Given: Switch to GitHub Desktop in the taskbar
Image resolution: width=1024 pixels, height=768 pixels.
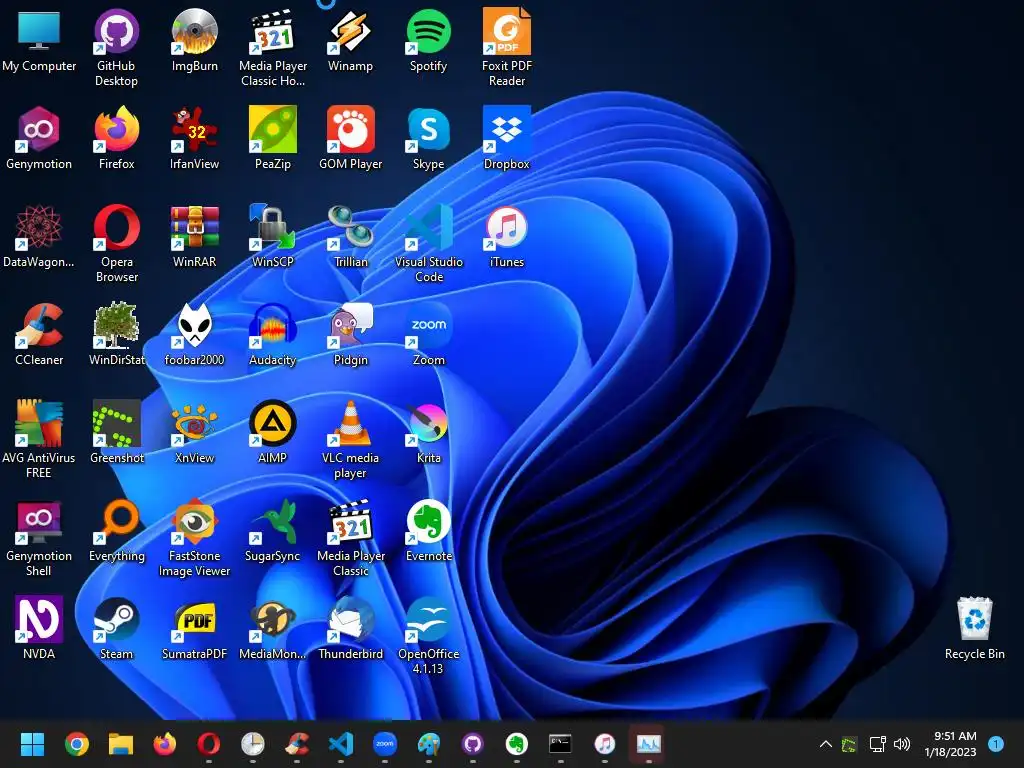Looking at the screenshot, I should [x=473, y=743].
